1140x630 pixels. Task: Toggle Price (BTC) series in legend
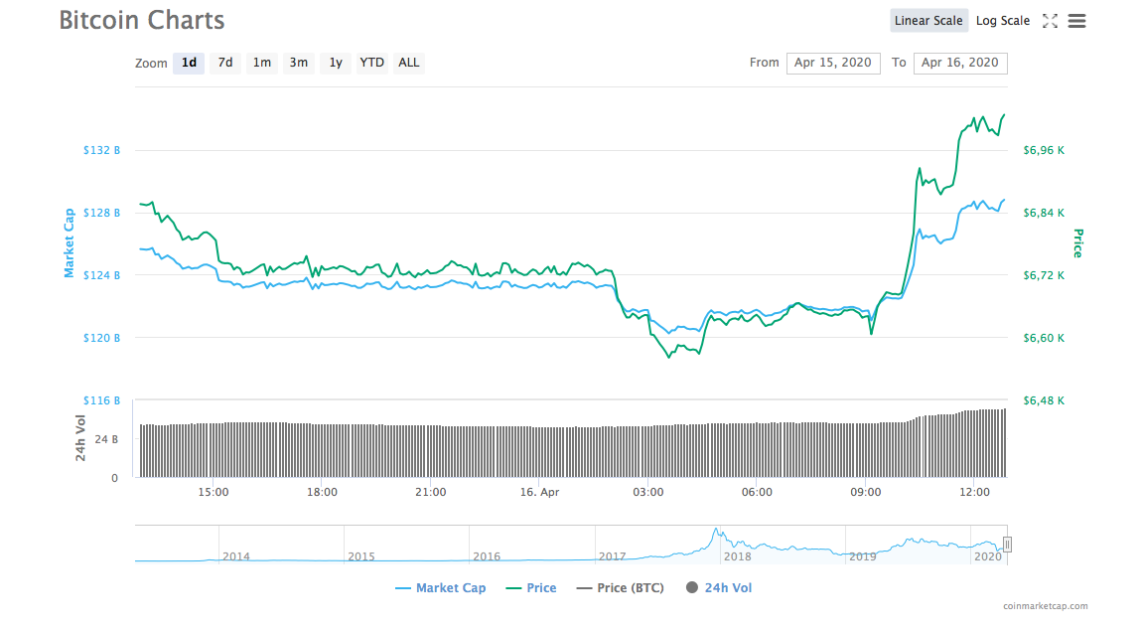pos(620,588)
